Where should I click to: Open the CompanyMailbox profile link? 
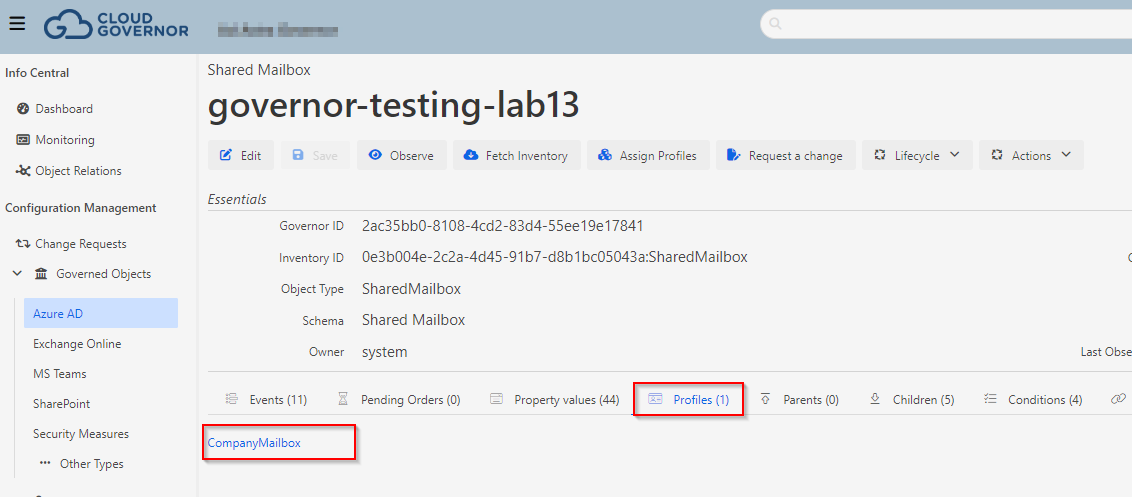pyautogui.click(x=254, y=443)
